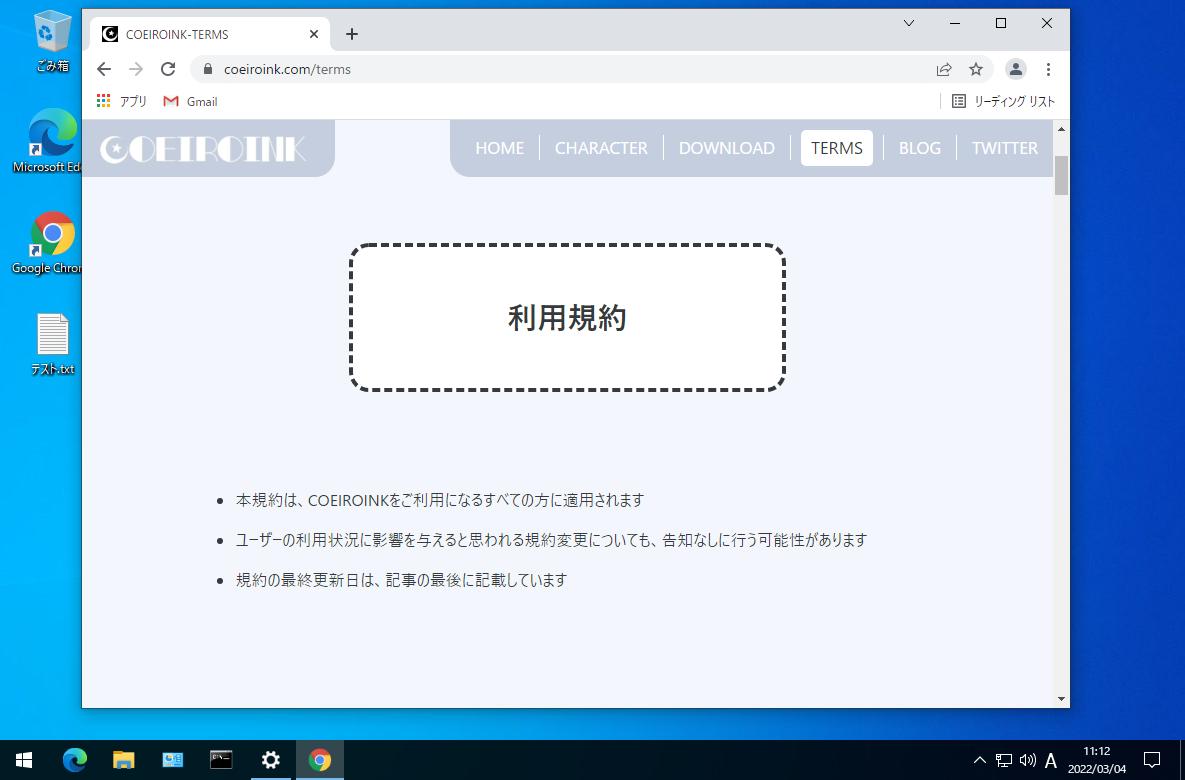Launch Edge from the taskbar
The width and height of the screenshot is (1185, 780).
tap(74, 760)
